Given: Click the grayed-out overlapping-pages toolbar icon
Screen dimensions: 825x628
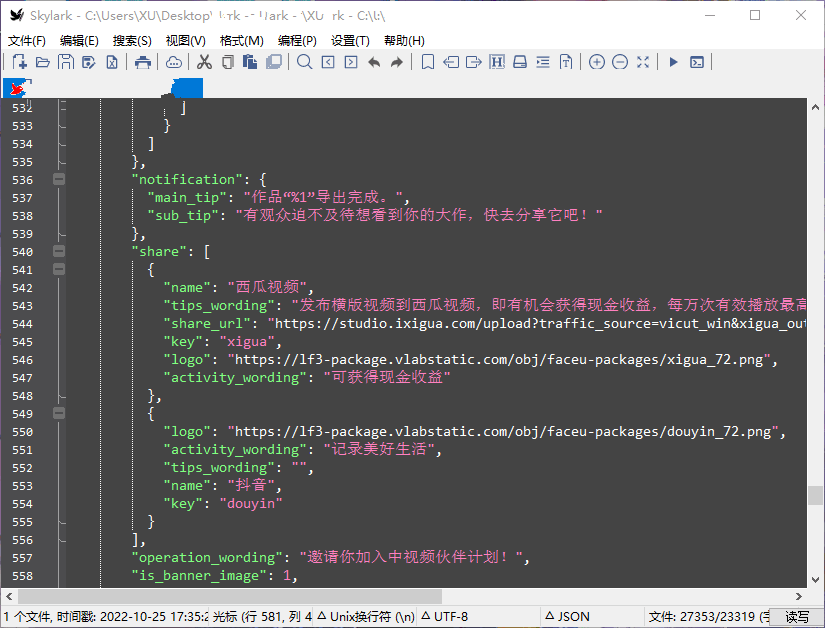Looking at the screenshot, I should pyautogui.click(x=274, y=62).
